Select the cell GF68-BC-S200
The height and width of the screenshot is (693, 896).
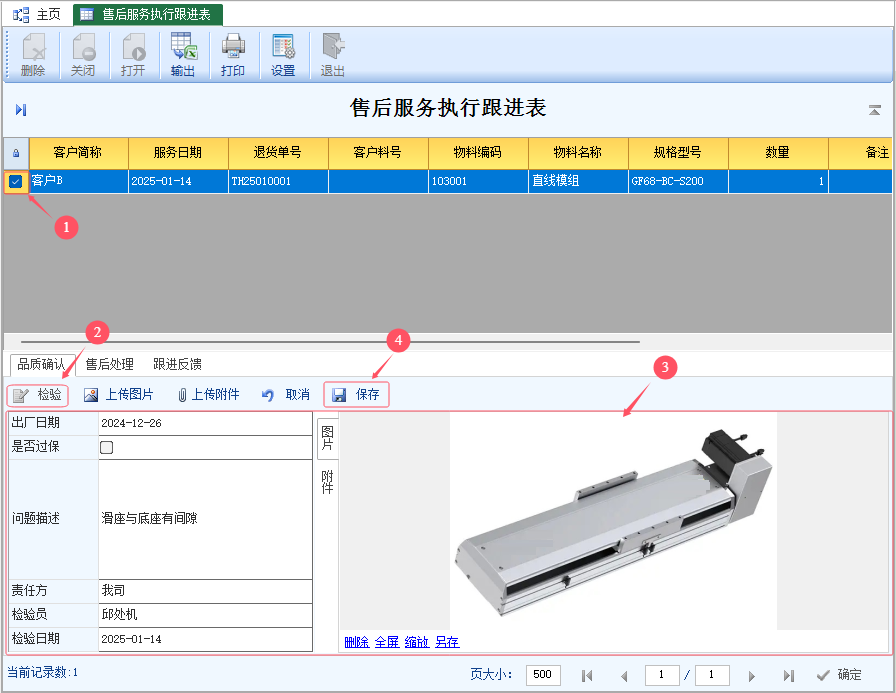tap(678, 182)
